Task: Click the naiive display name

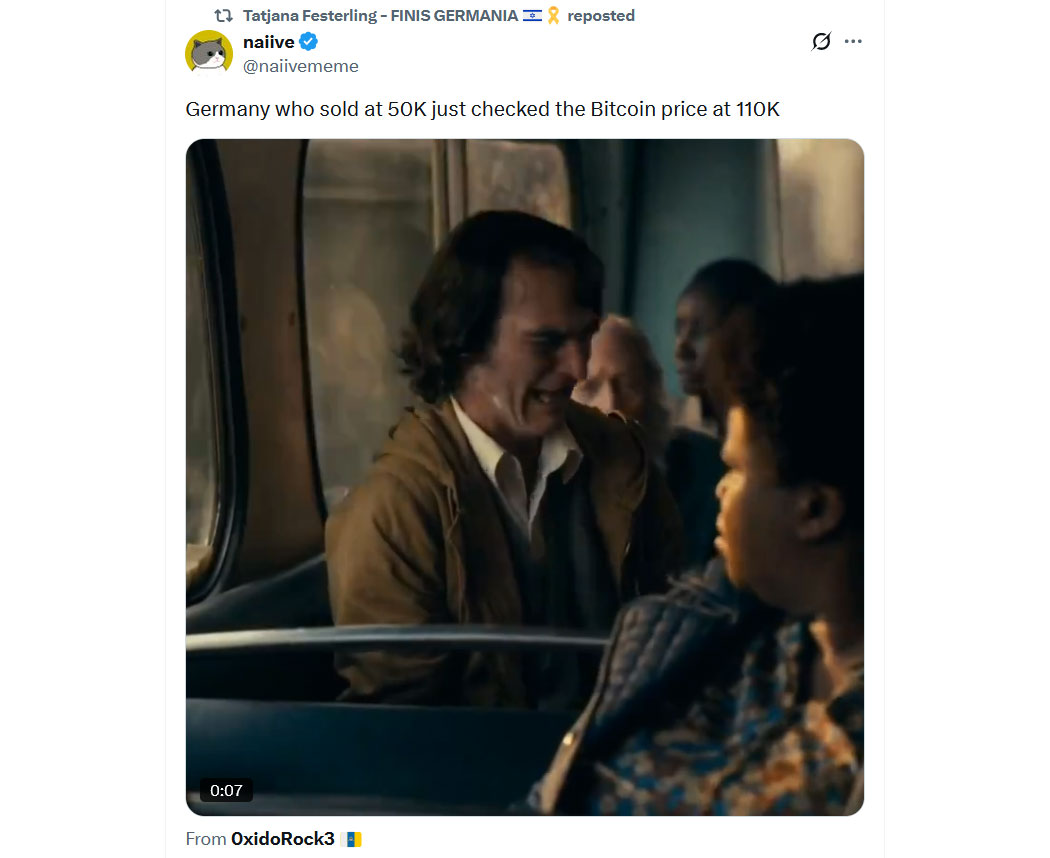Action: (x=268, y=42)
